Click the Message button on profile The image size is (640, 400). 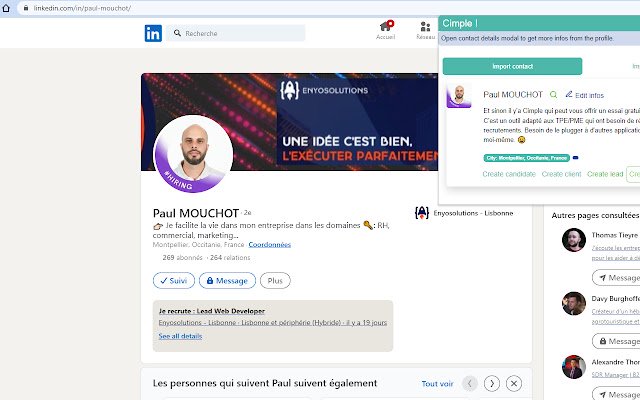[227, 281]
